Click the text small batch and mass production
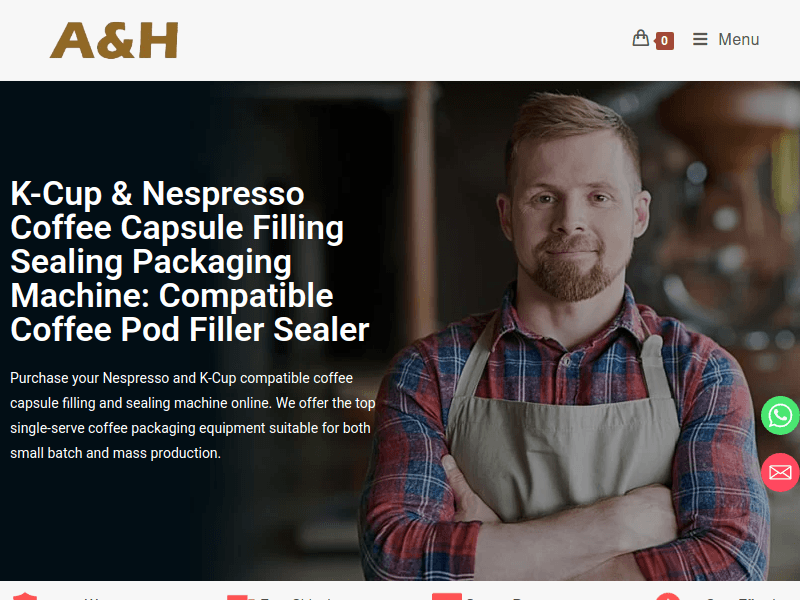Viewport: 800px width, 600px height. click(115, 453)
